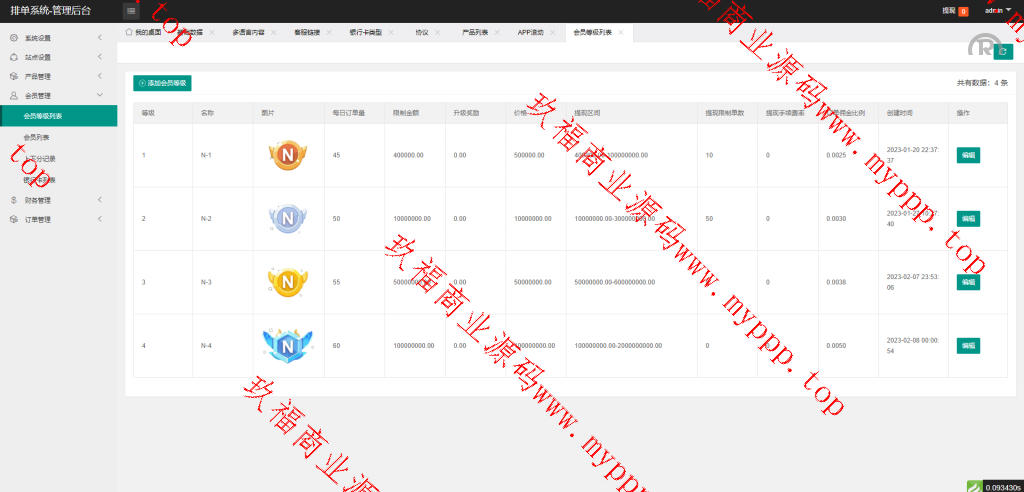Screen dimensions: 1024x492
Task: Close the 会员等级列表 tab
Action: [x=621, y=32]
